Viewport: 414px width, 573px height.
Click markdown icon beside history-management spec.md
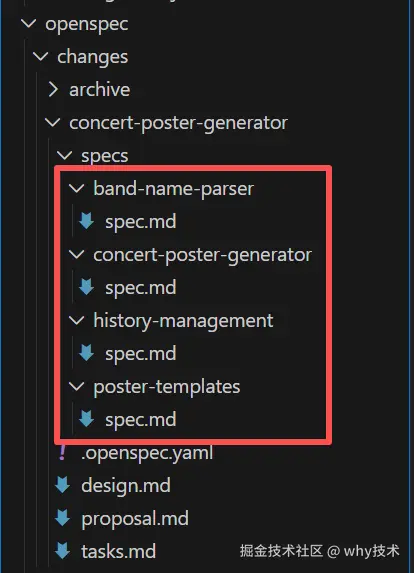click(x=87, y=353)
